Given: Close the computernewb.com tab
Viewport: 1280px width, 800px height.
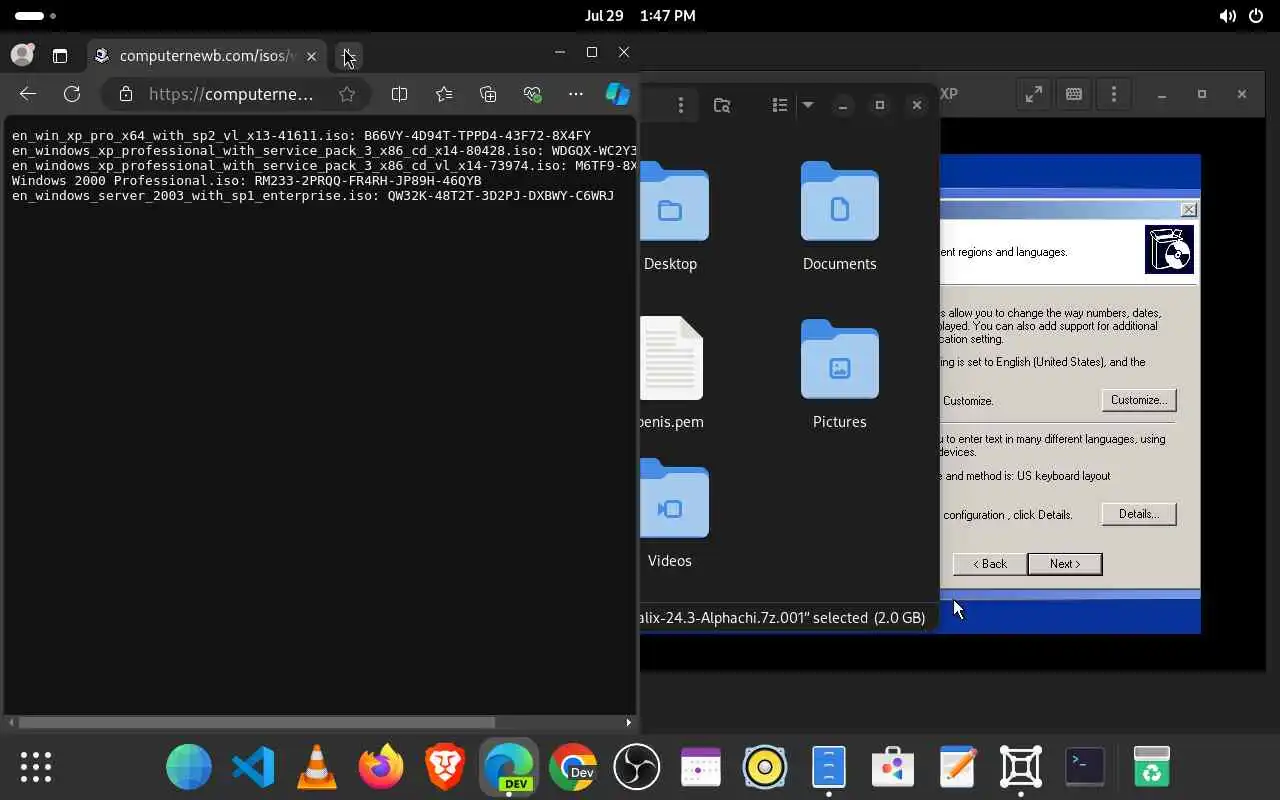Looking at the screenshot, I should coord(311,56).
